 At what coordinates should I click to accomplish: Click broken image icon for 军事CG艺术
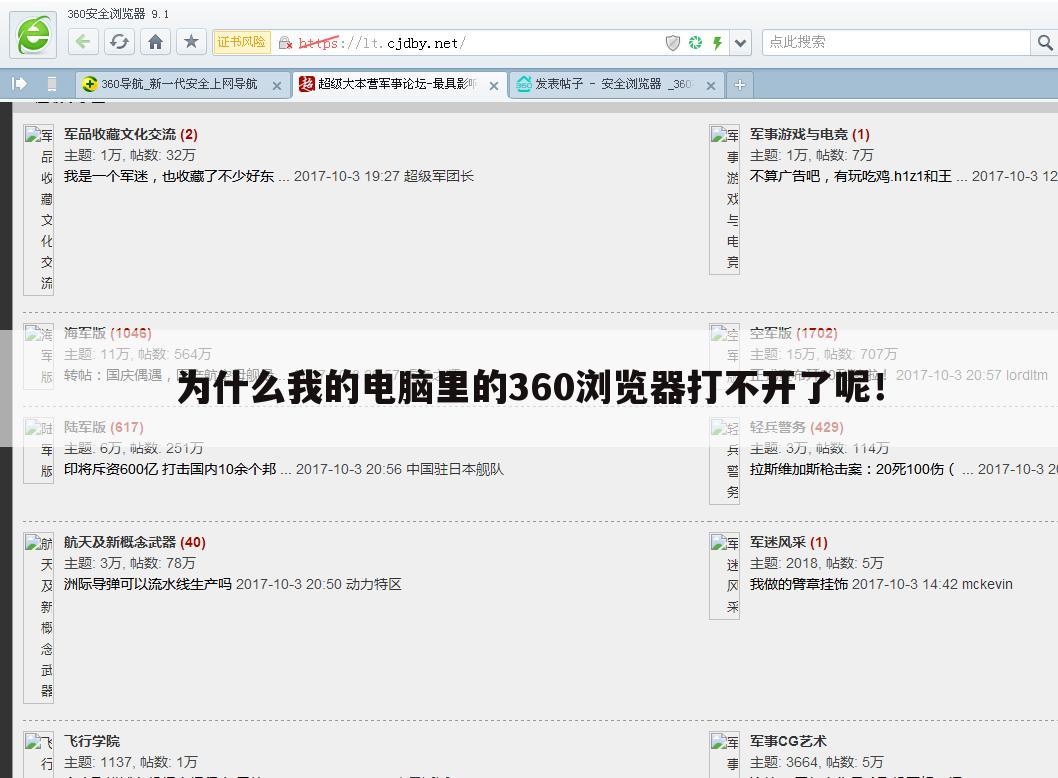725,754
